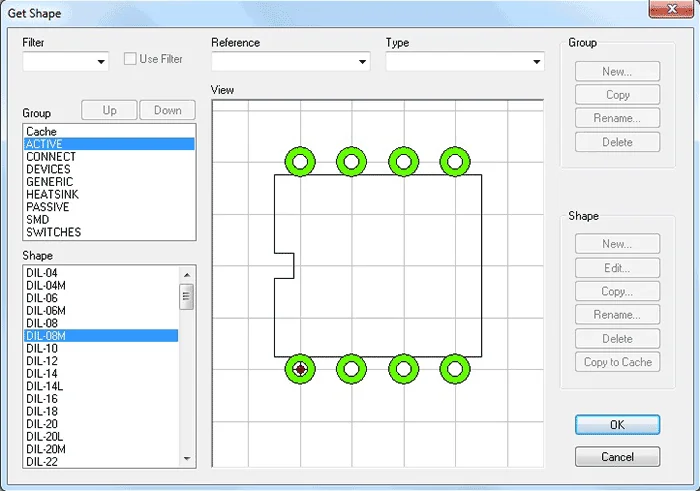Enable the Use Filter checkbox

coord(130,59)
